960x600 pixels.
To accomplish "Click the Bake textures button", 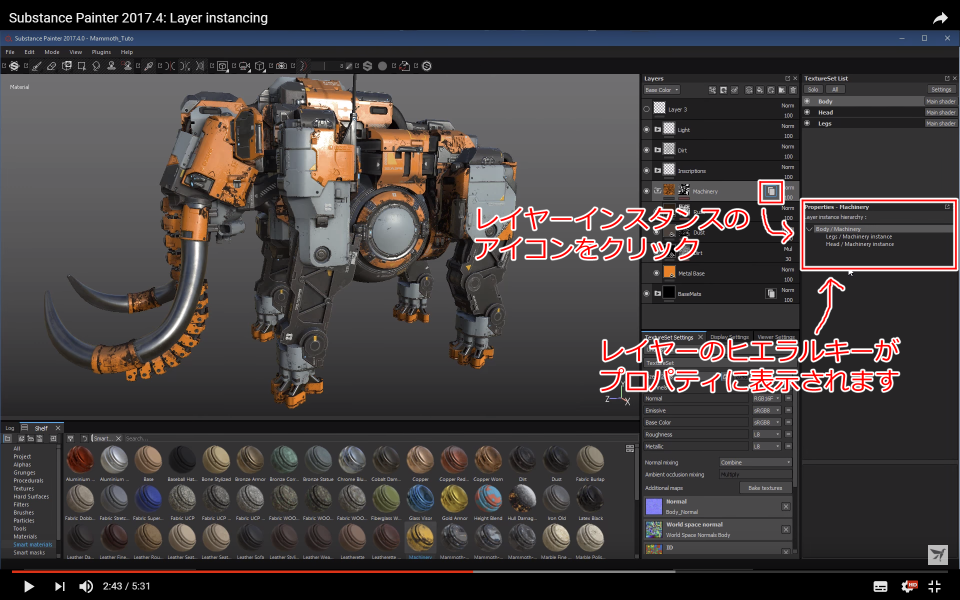I will [x=765, y=488].
